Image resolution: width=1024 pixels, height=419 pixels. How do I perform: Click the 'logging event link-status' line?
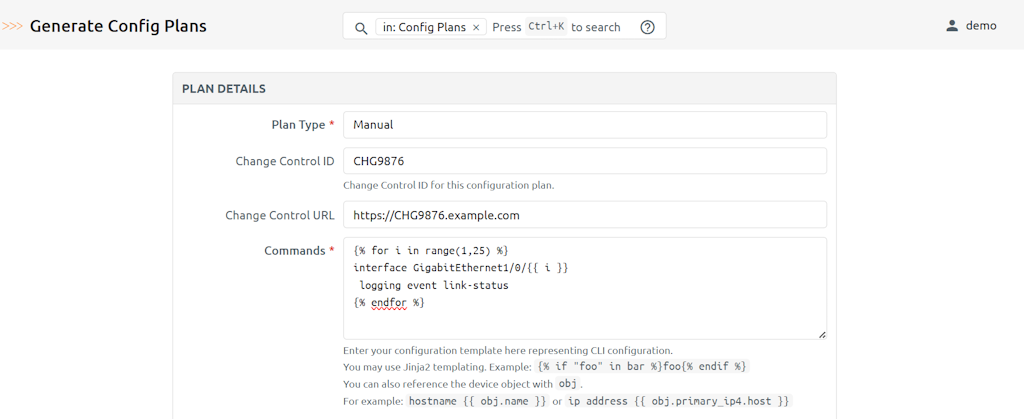[x=434, y=285]
